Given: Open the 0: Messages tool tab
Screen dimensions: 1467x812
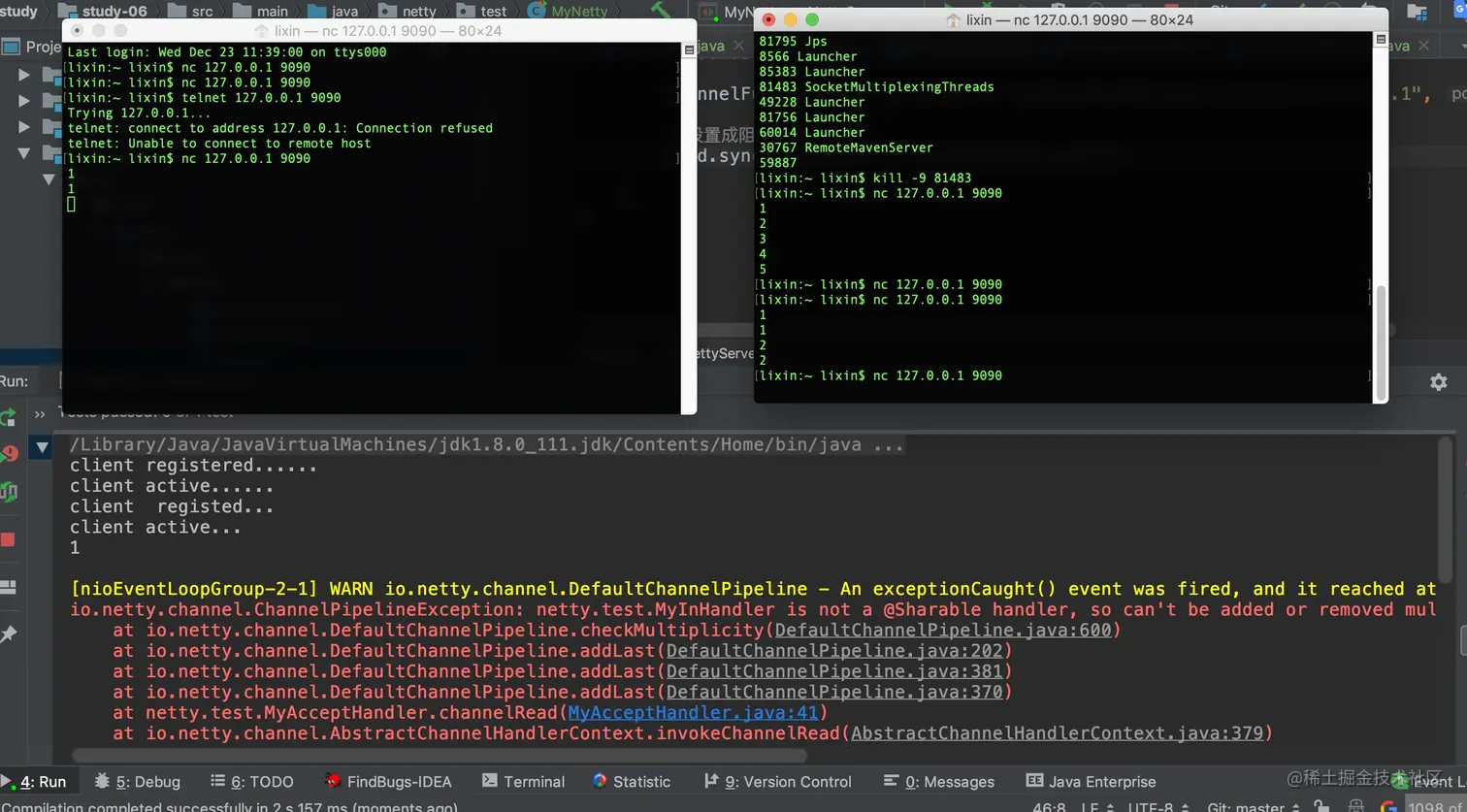Looking at the screenshot, I should 938,781.
